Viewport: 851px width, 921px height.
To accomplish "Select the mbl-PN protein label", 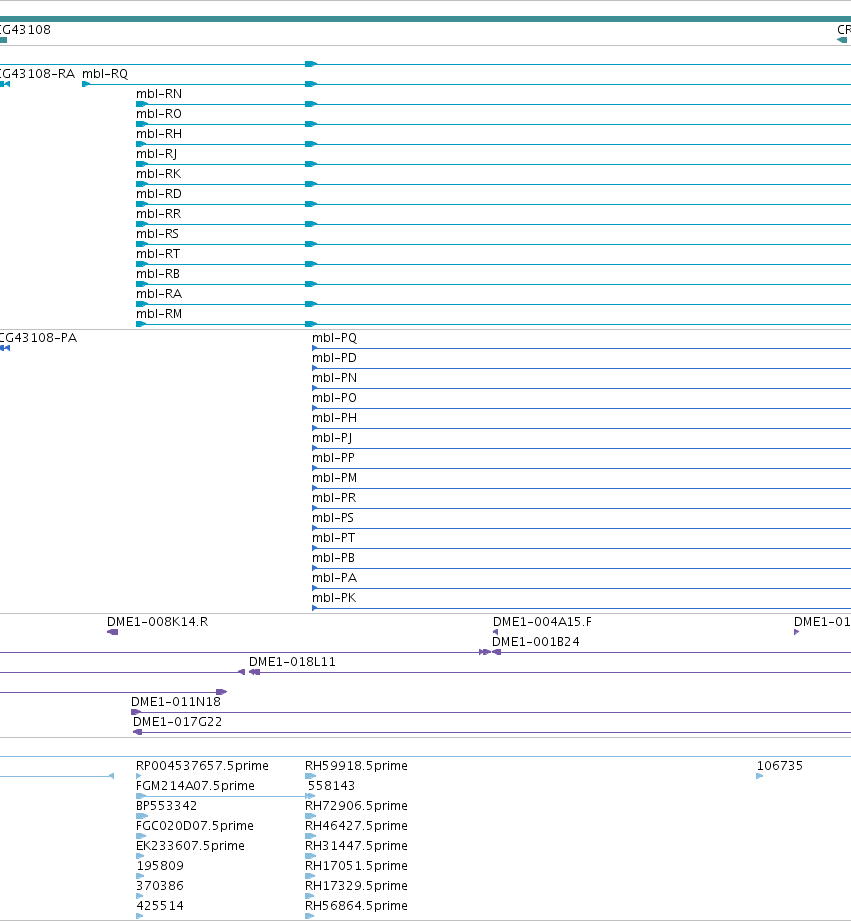I will 334,378.
